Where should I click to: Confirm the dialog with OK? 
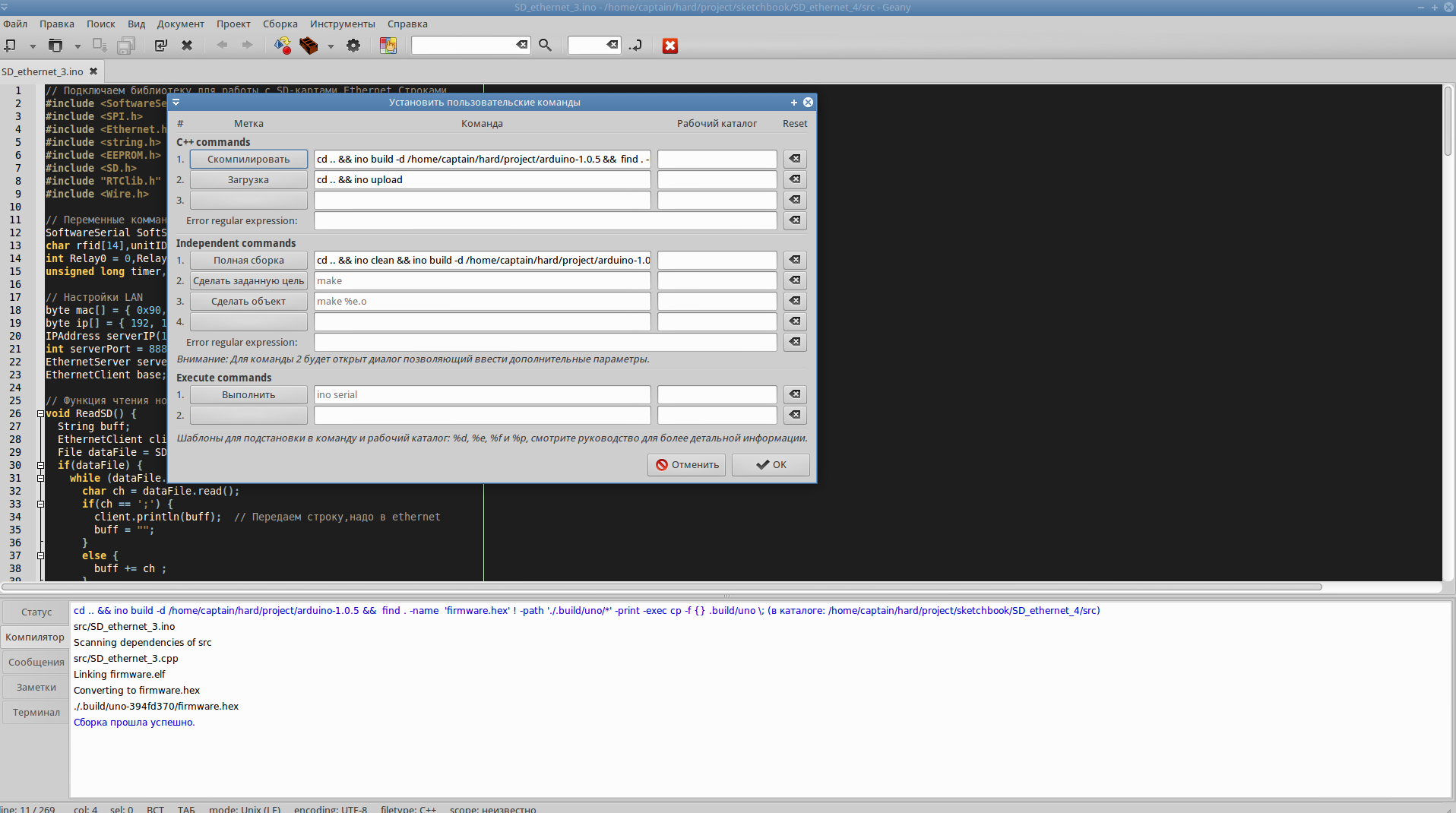(x=771, y=464)
